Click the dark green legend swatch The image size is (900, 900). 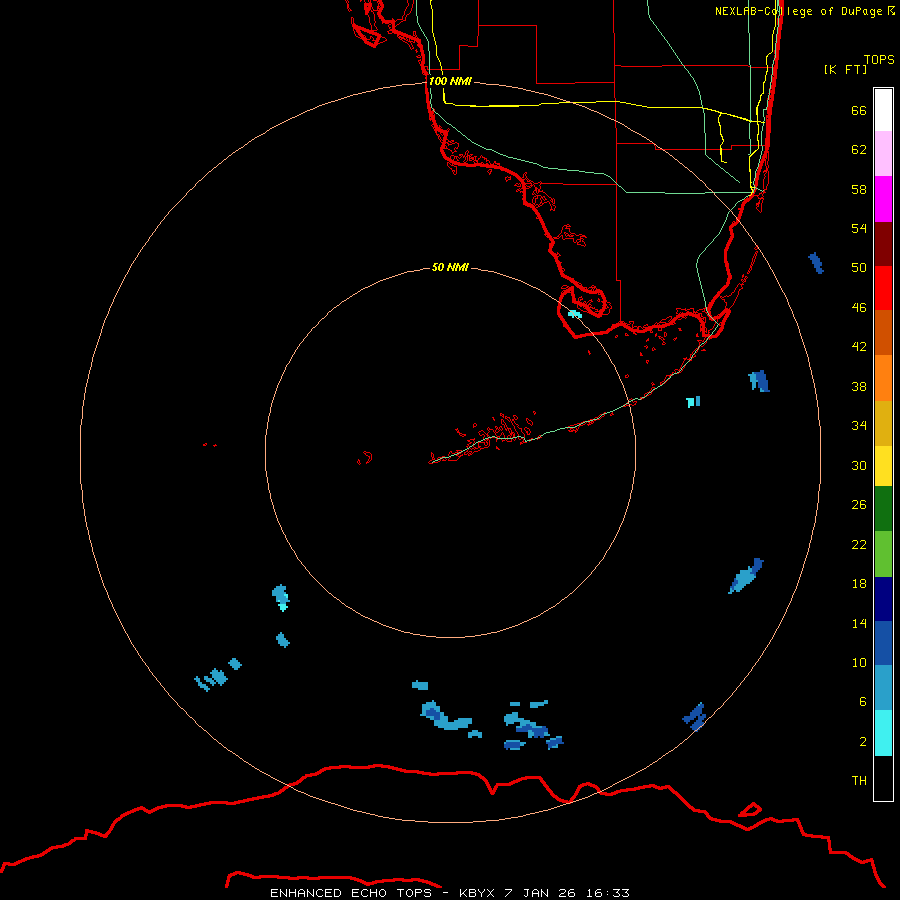tap(883, 508)
